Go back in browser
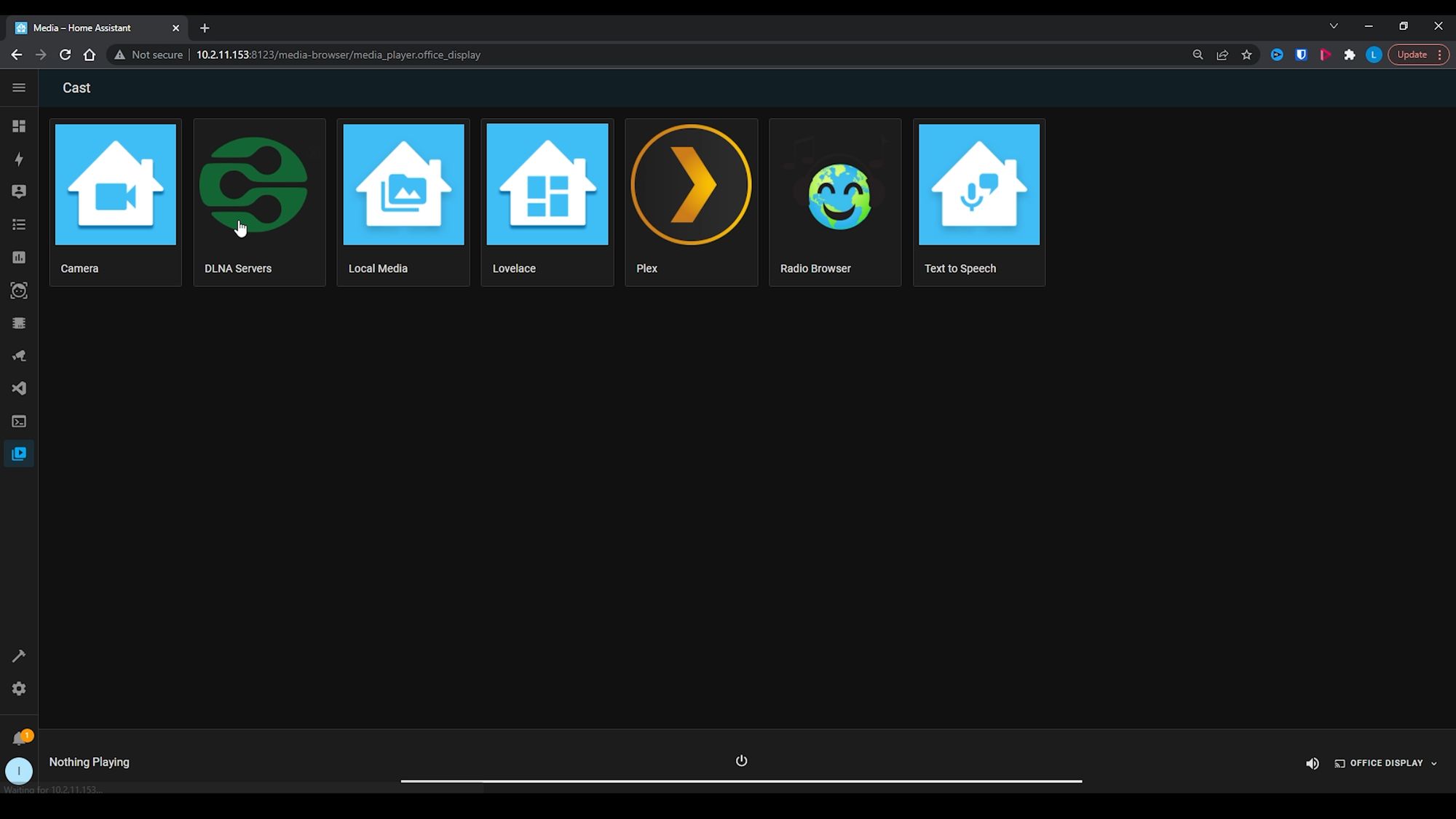Image resolution: width=1456 pixels, height=819 pixels. [17, 55]
